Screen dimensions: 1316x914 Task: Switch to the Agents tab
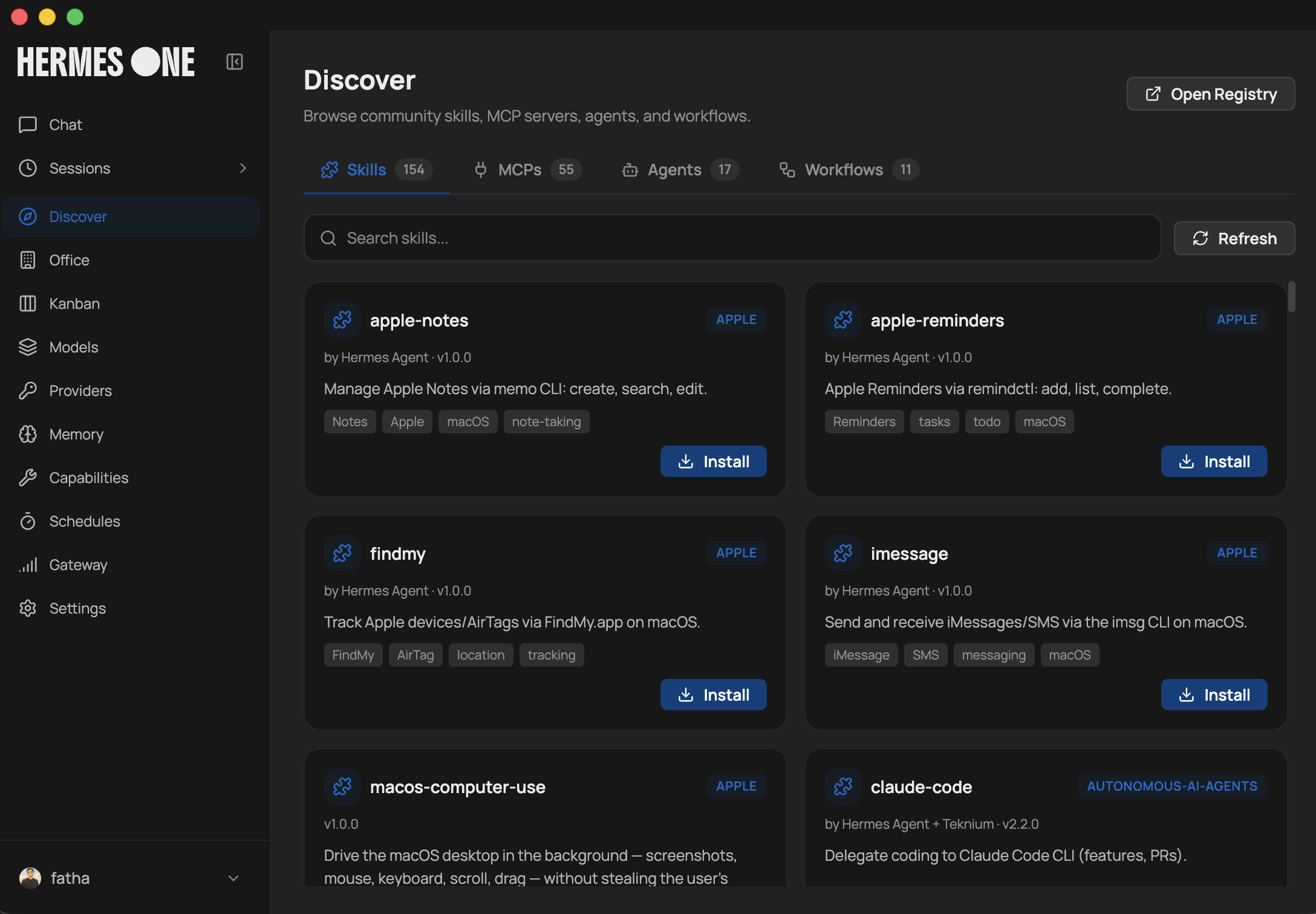[x=680, y=170]
